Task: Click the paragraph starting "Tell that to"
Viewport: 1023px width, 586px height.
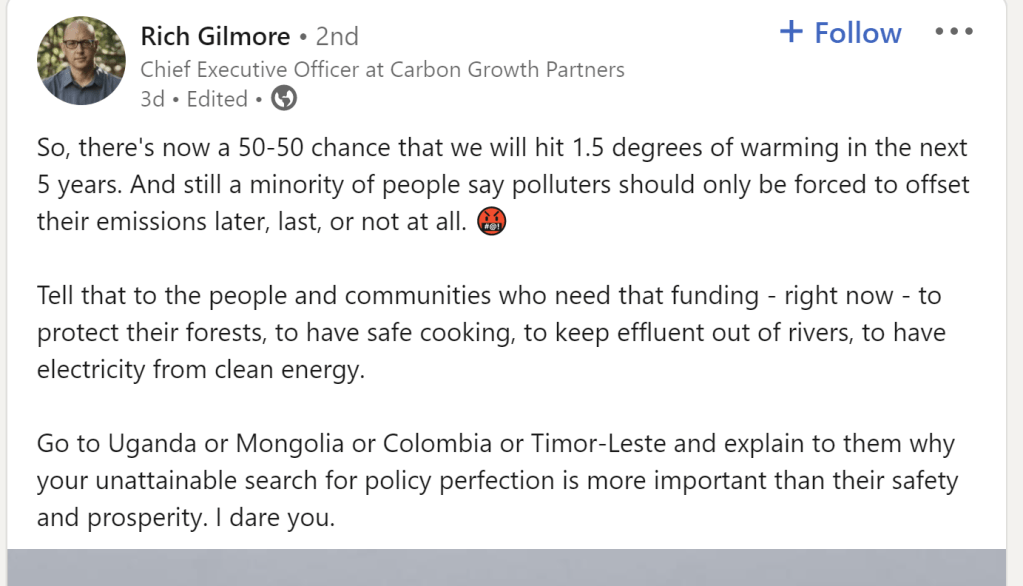Action: pyautogui.click(x=490, y=332)
